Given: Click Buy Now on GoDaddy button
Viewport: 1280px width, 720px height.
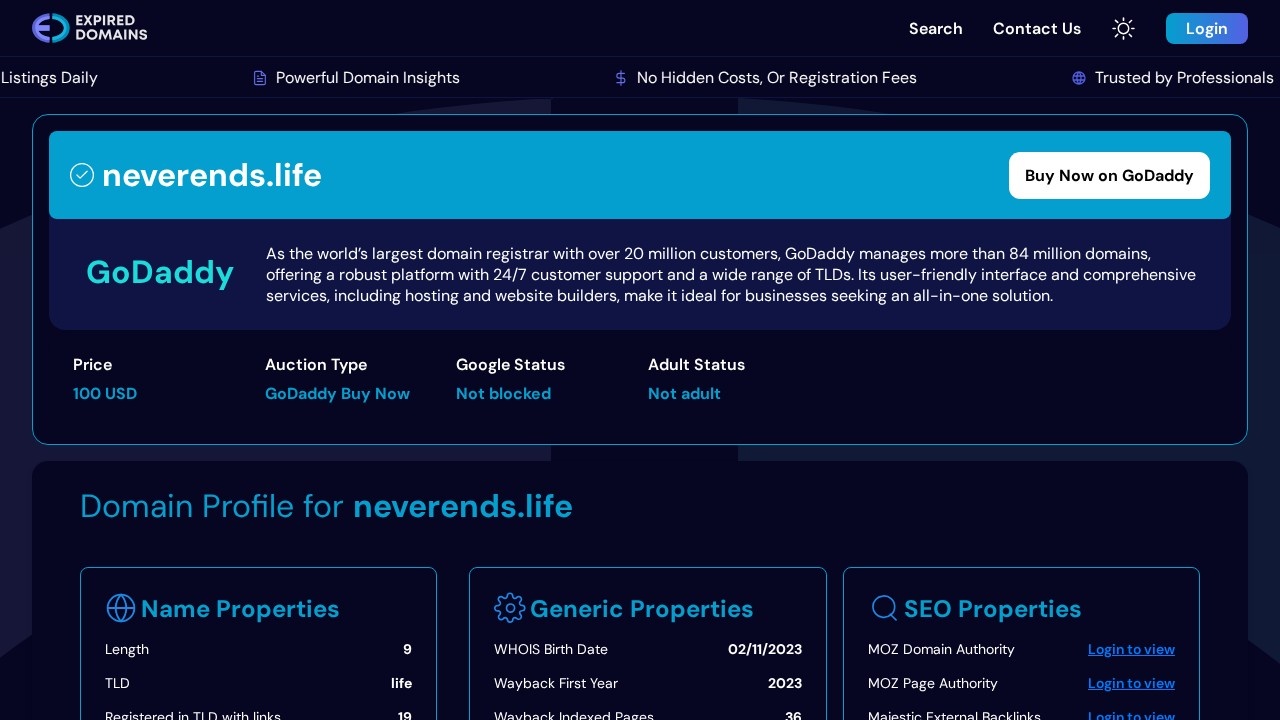Looking at the screenshot, I should (x=1108, y=175).
